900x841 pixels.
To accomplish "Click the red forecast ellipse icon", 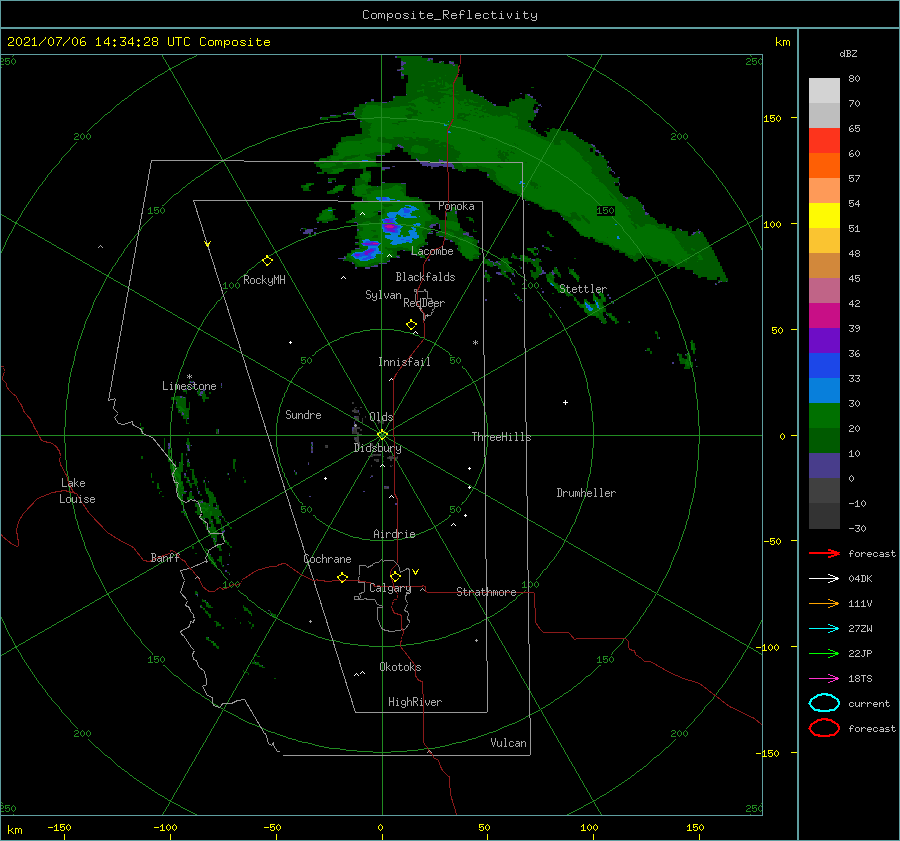I will [824, 728].
